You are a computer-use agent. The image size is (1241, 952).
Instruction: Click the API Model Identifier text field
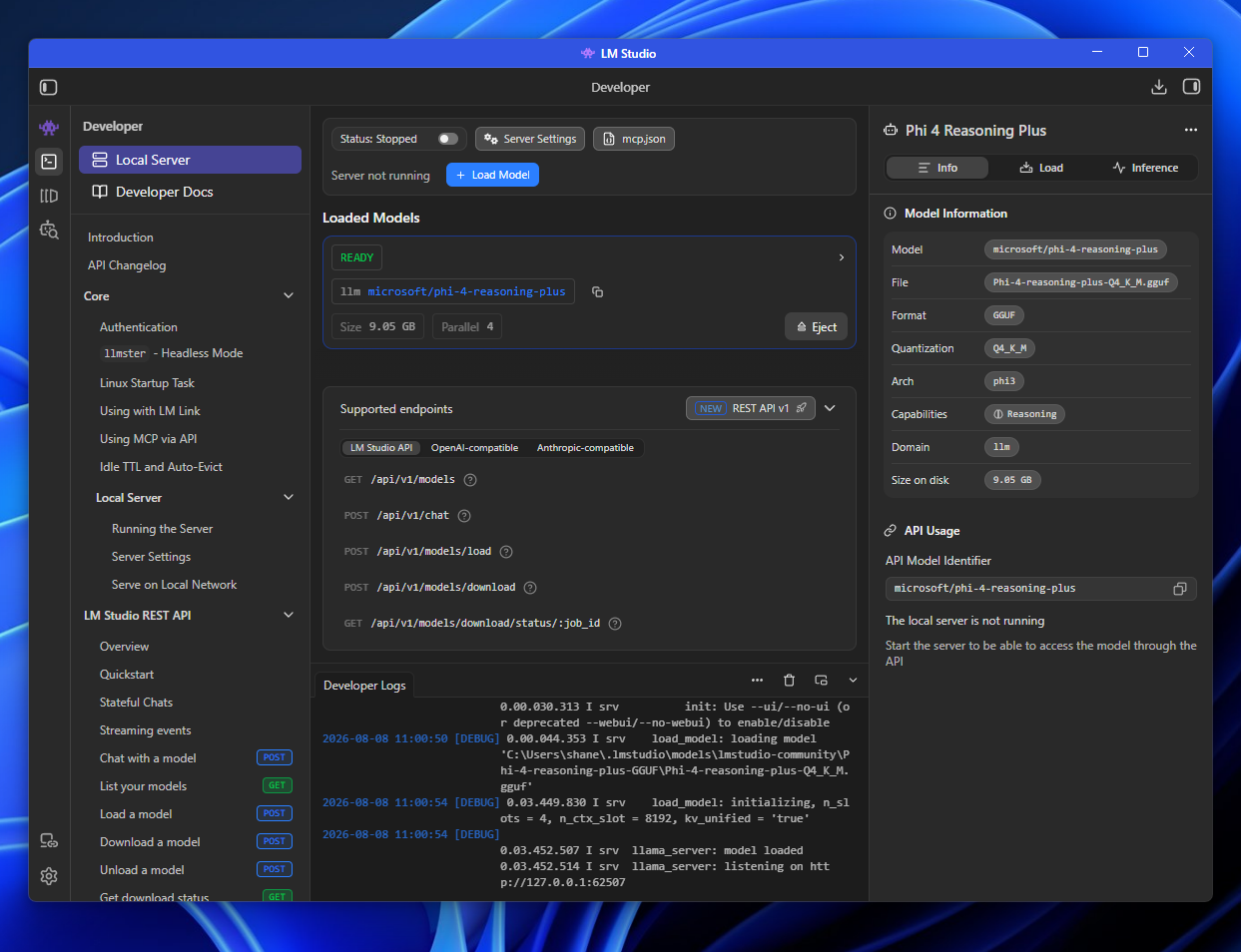(x=1040, y=589)
